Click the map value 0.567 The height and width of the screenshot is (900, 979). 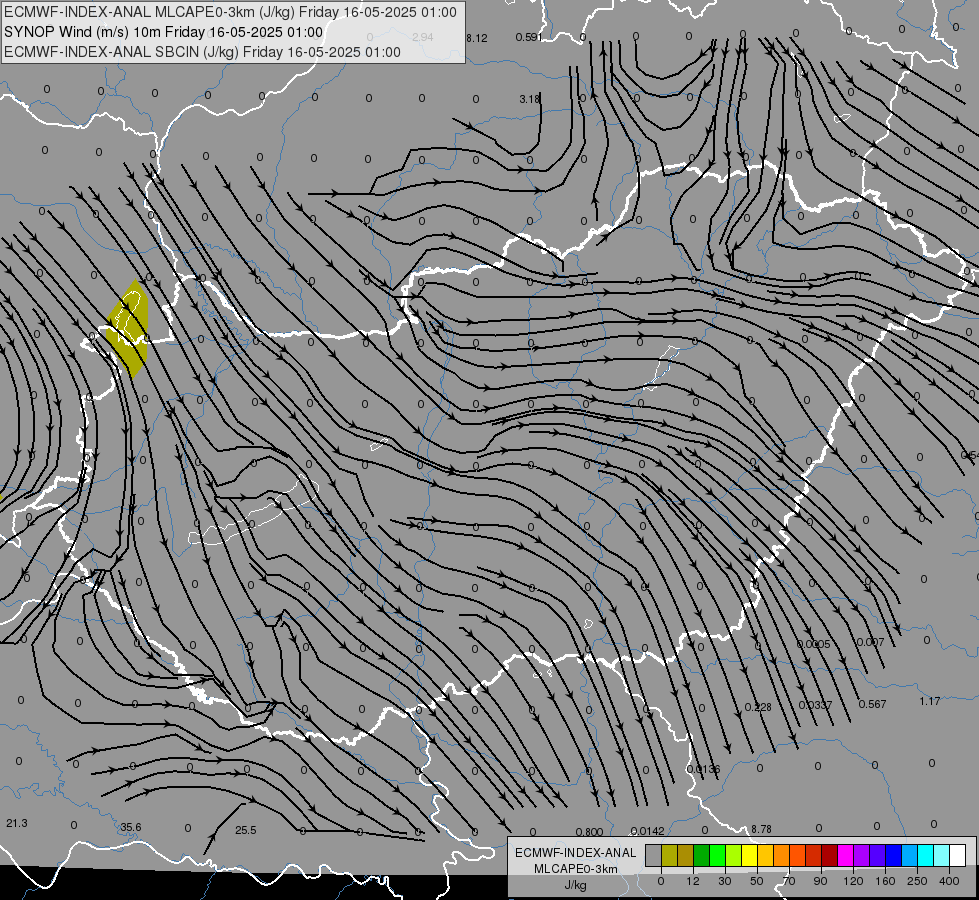click(872, 704)
